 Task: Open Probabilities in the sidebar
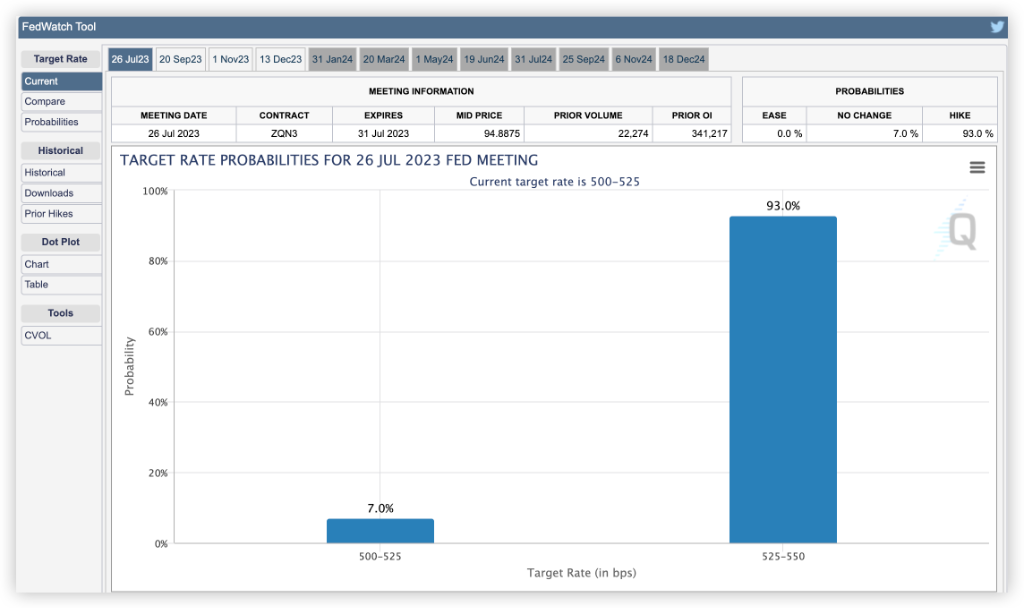click(x=61, y=122)
